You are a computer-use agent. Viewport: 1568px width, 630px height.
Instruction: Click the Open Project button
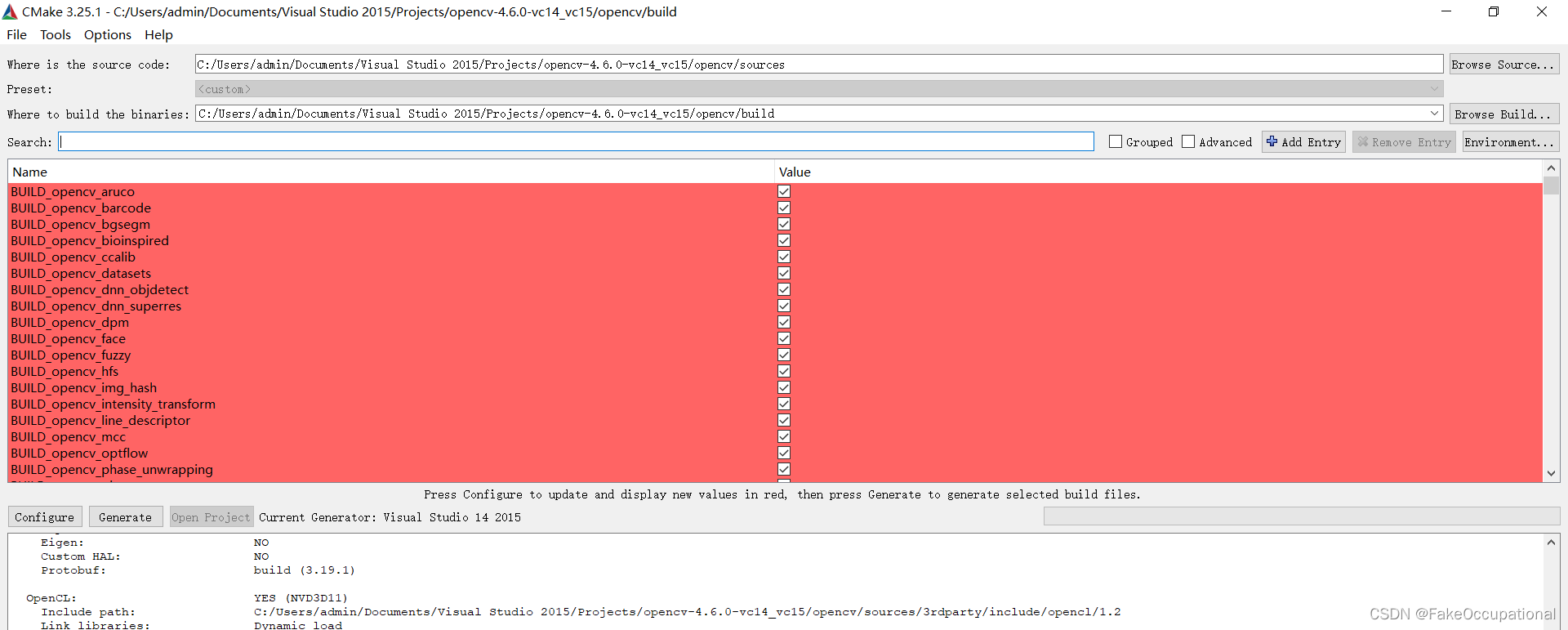point(212,517)
